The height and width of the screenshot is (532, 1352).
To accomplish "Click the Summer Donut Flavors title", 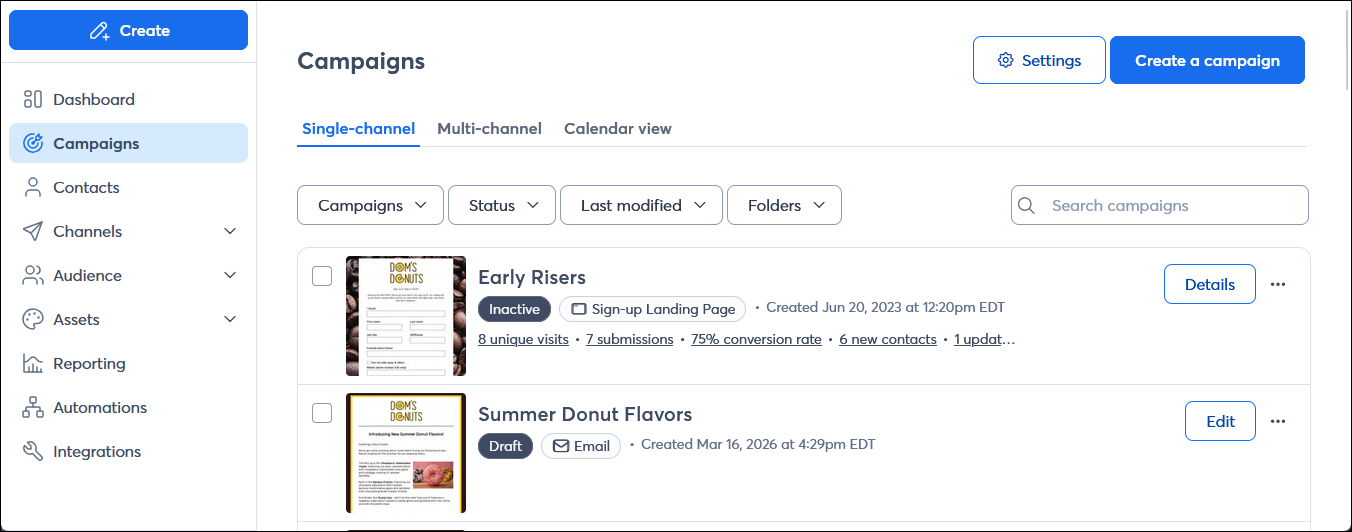I will click(585, 414).
